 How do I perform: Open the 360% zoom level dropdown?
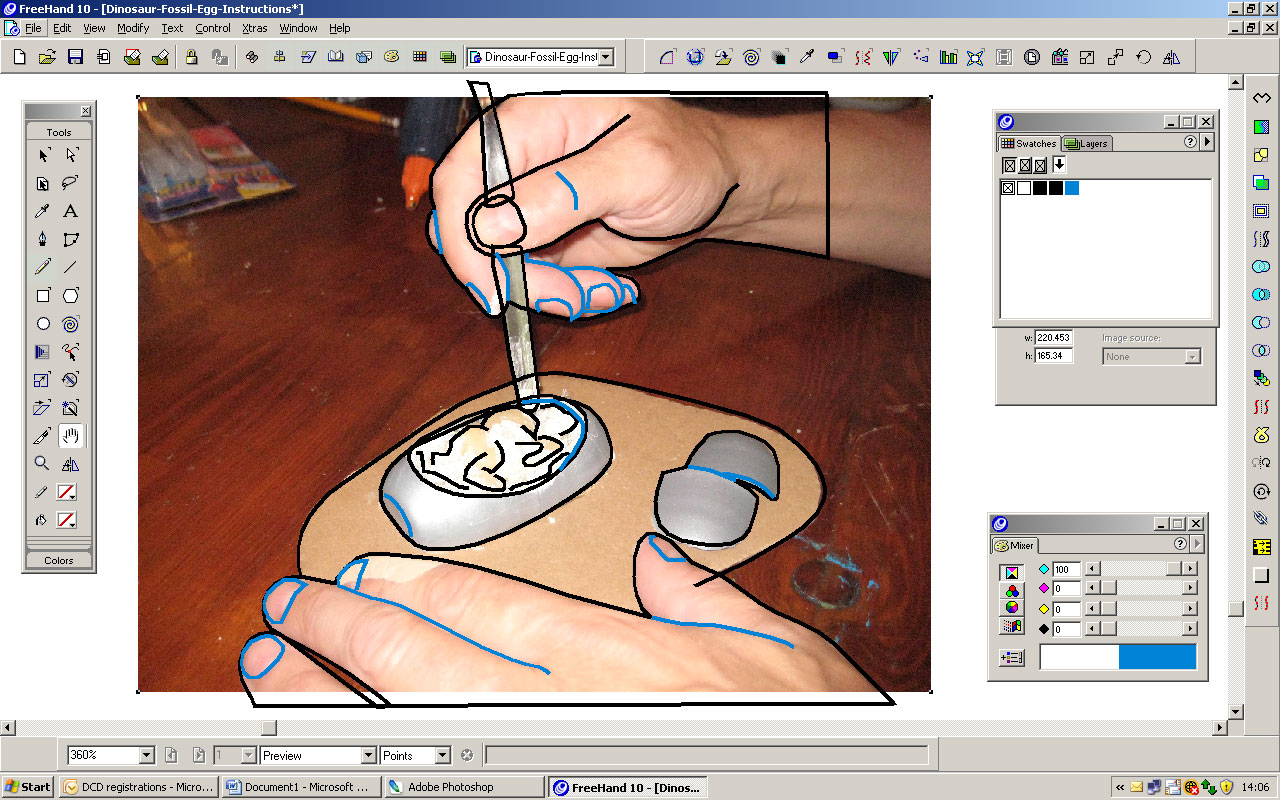(147, 756)
